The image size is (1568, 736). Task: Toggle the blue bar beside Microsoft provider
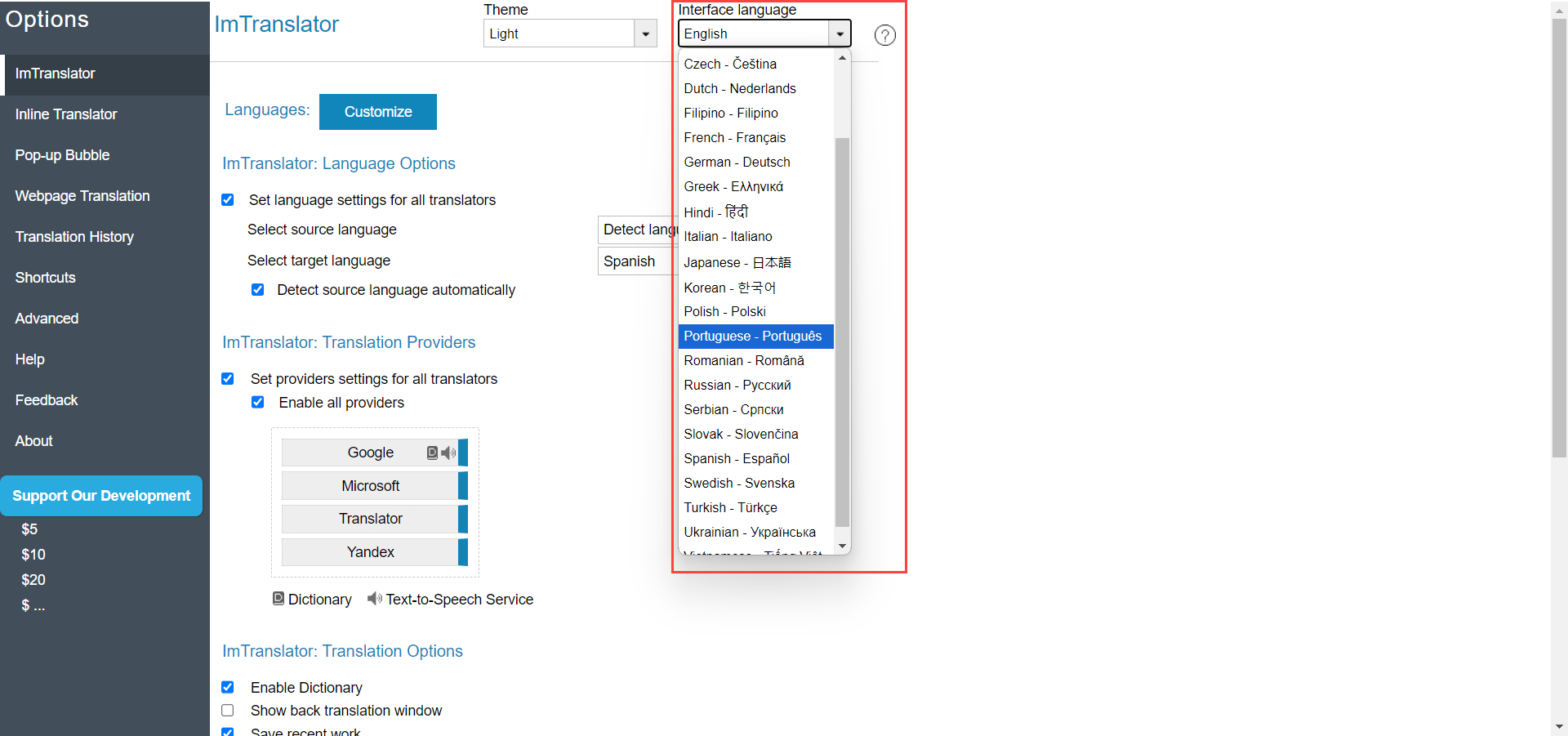(463, 486)
